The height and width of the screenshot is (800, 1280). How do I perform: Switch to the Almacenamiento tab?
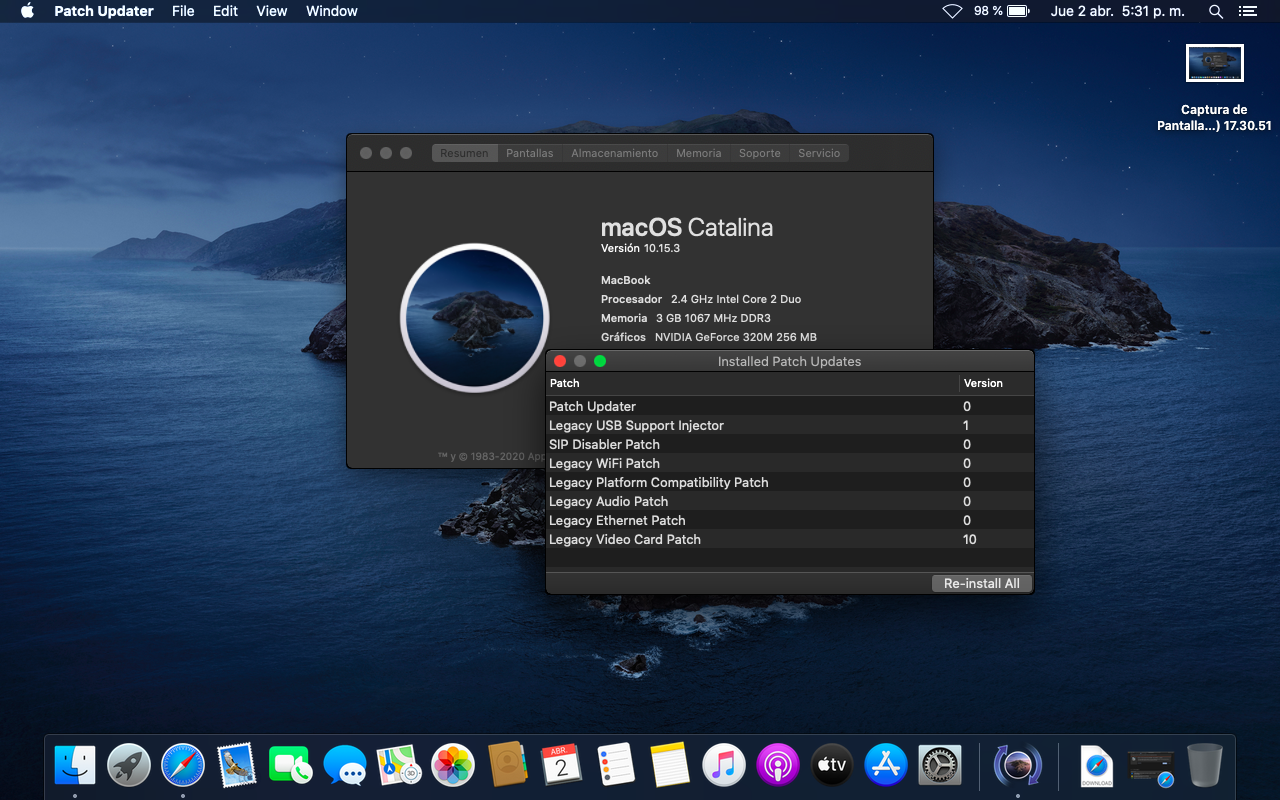click(615, 153)
